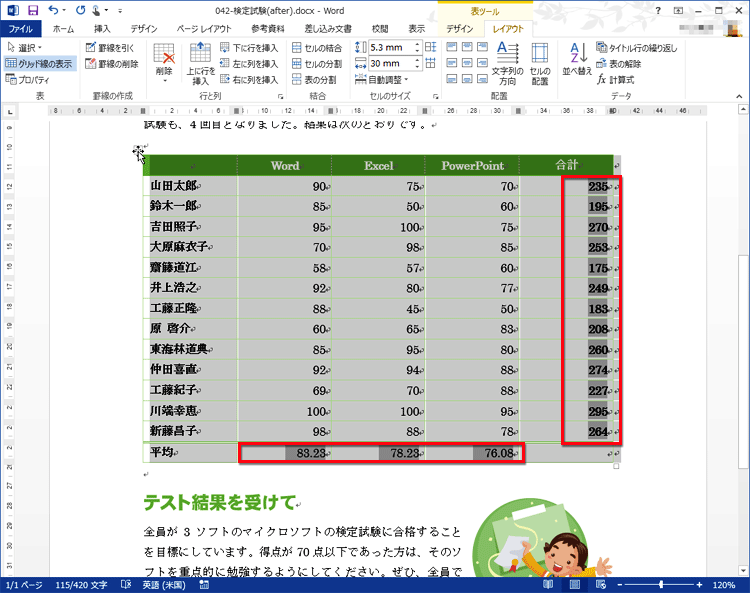Open 挿入 tab

102,29
